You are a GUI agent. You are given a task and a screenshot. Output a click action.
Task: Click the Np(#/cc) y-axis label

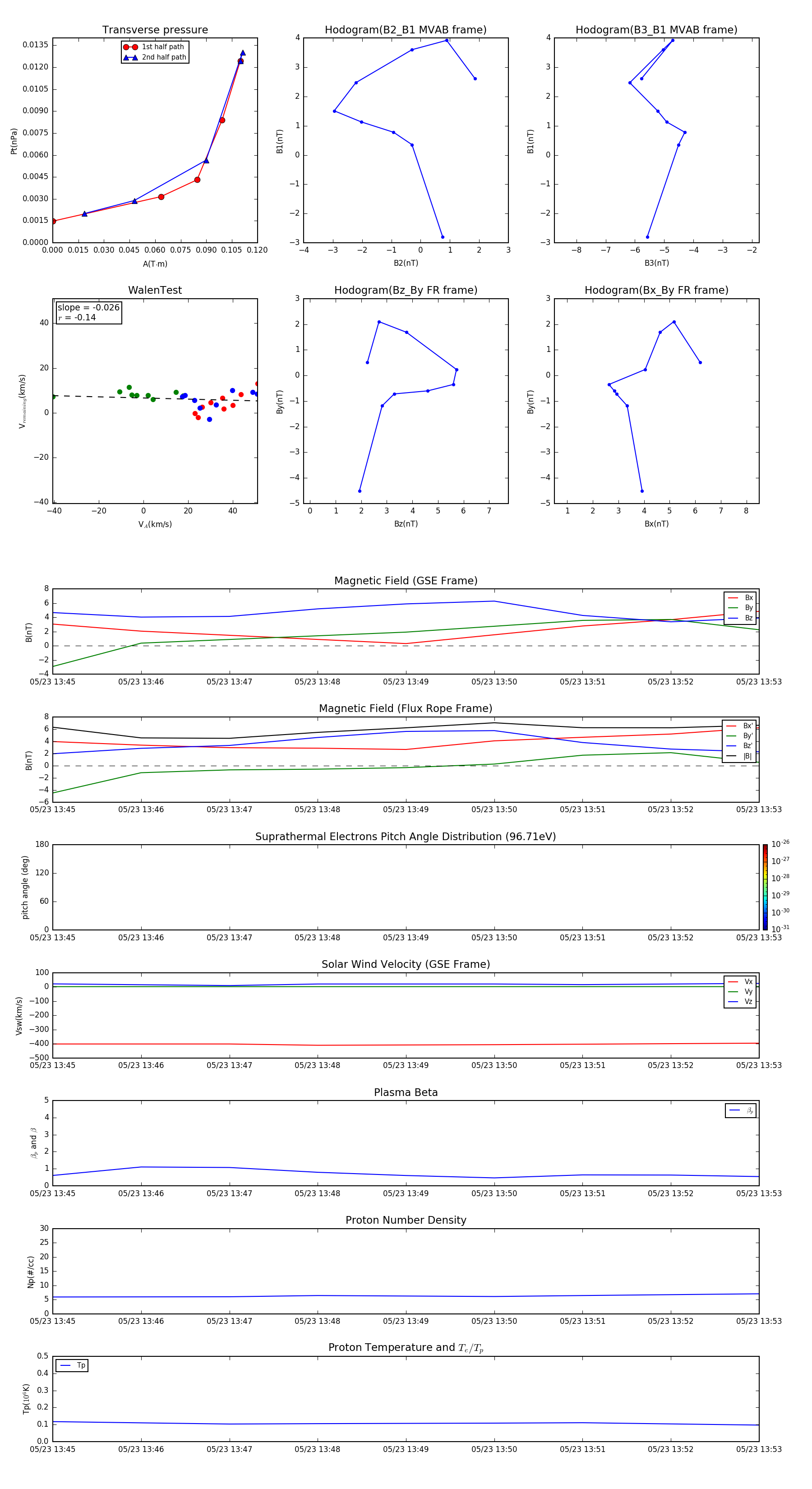point(31,1272)
